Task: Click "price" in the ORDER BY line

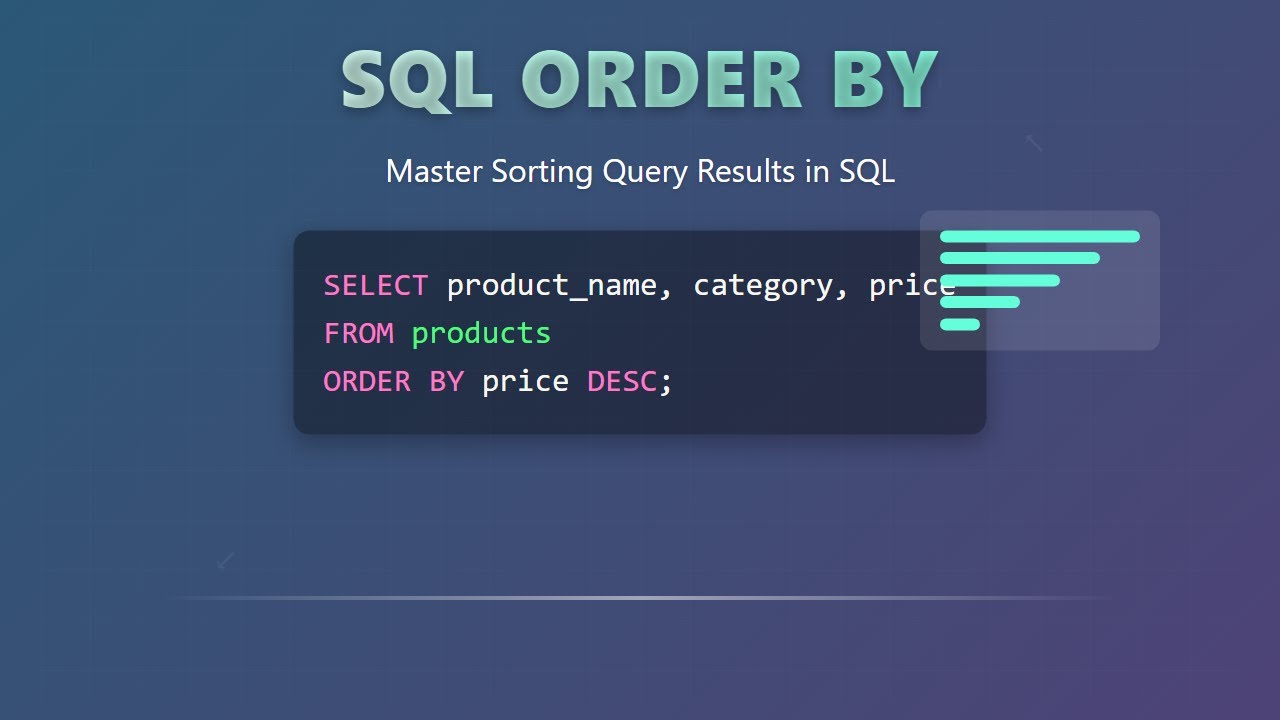Action: coord(525,381)
